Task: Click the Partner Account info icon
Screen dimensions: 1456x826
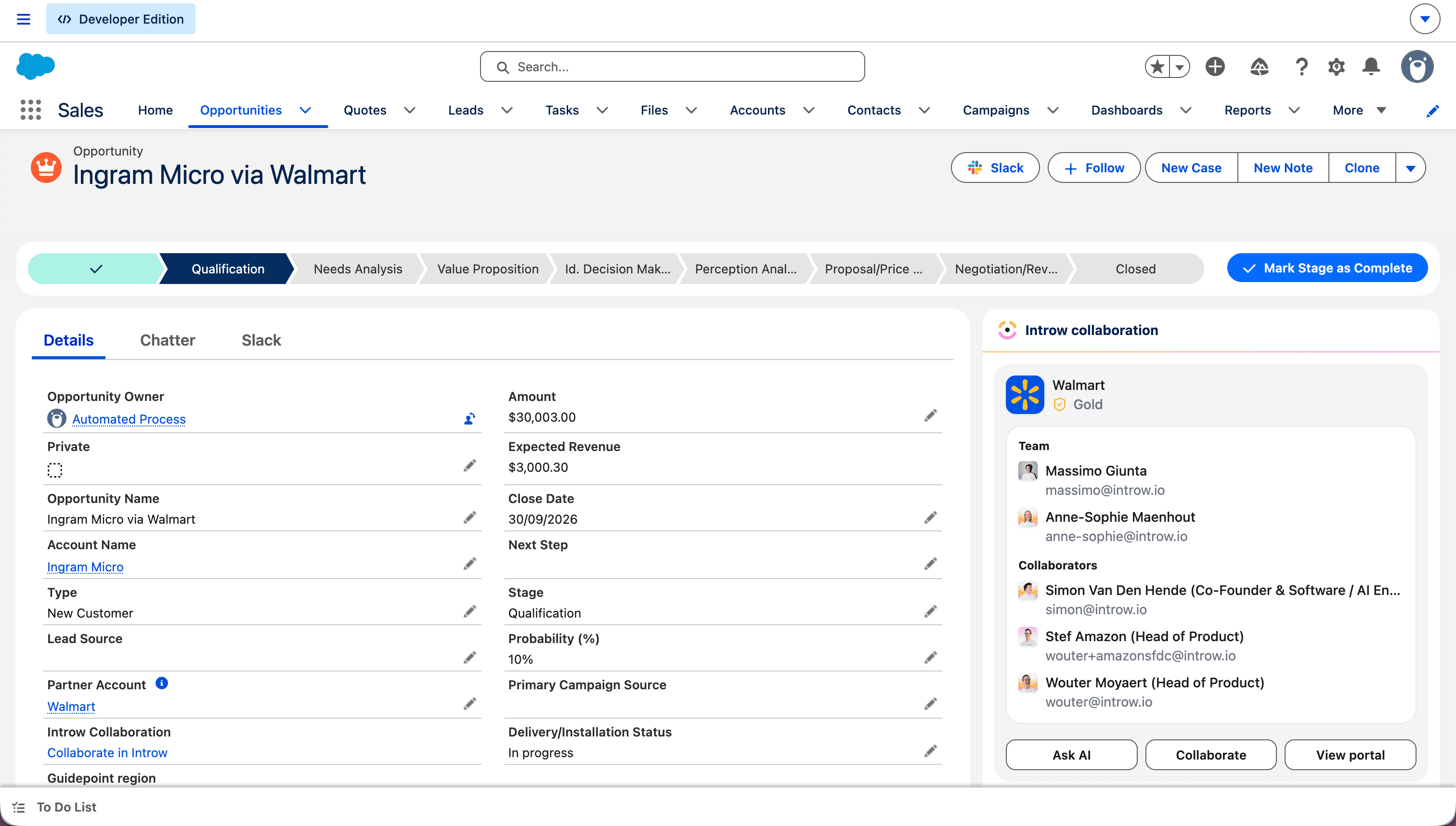Action: click(x=162, y=683)
